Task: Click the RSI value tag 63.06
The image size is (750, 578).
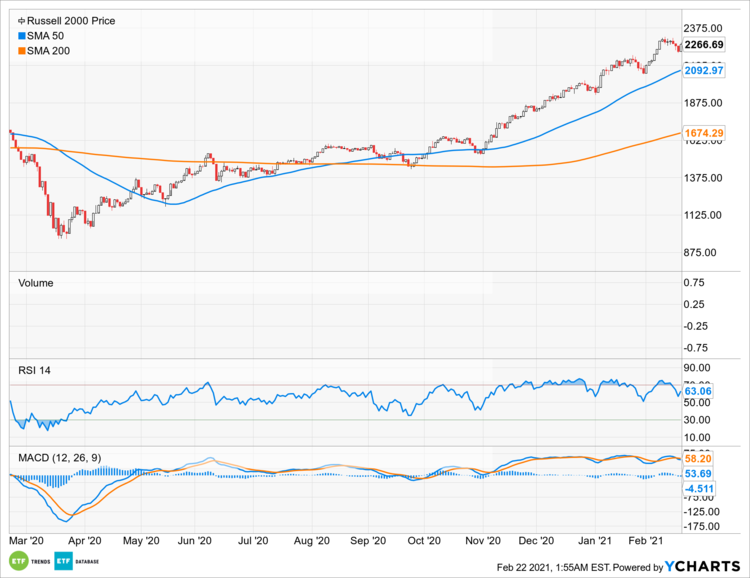Action: tap(697, 390)
